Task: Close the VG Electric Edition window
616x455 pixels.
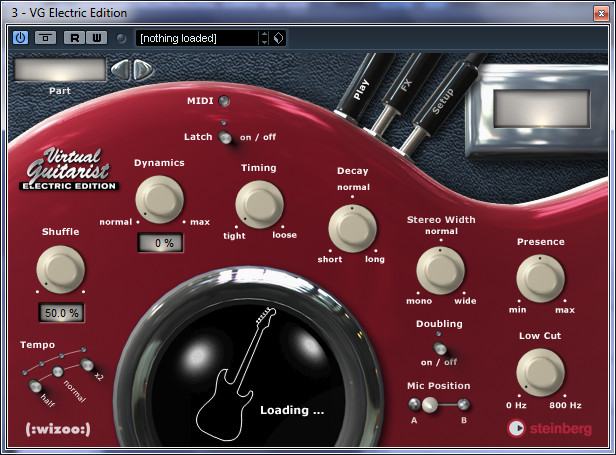Action: pyautogui.click(x=601, y=14)
